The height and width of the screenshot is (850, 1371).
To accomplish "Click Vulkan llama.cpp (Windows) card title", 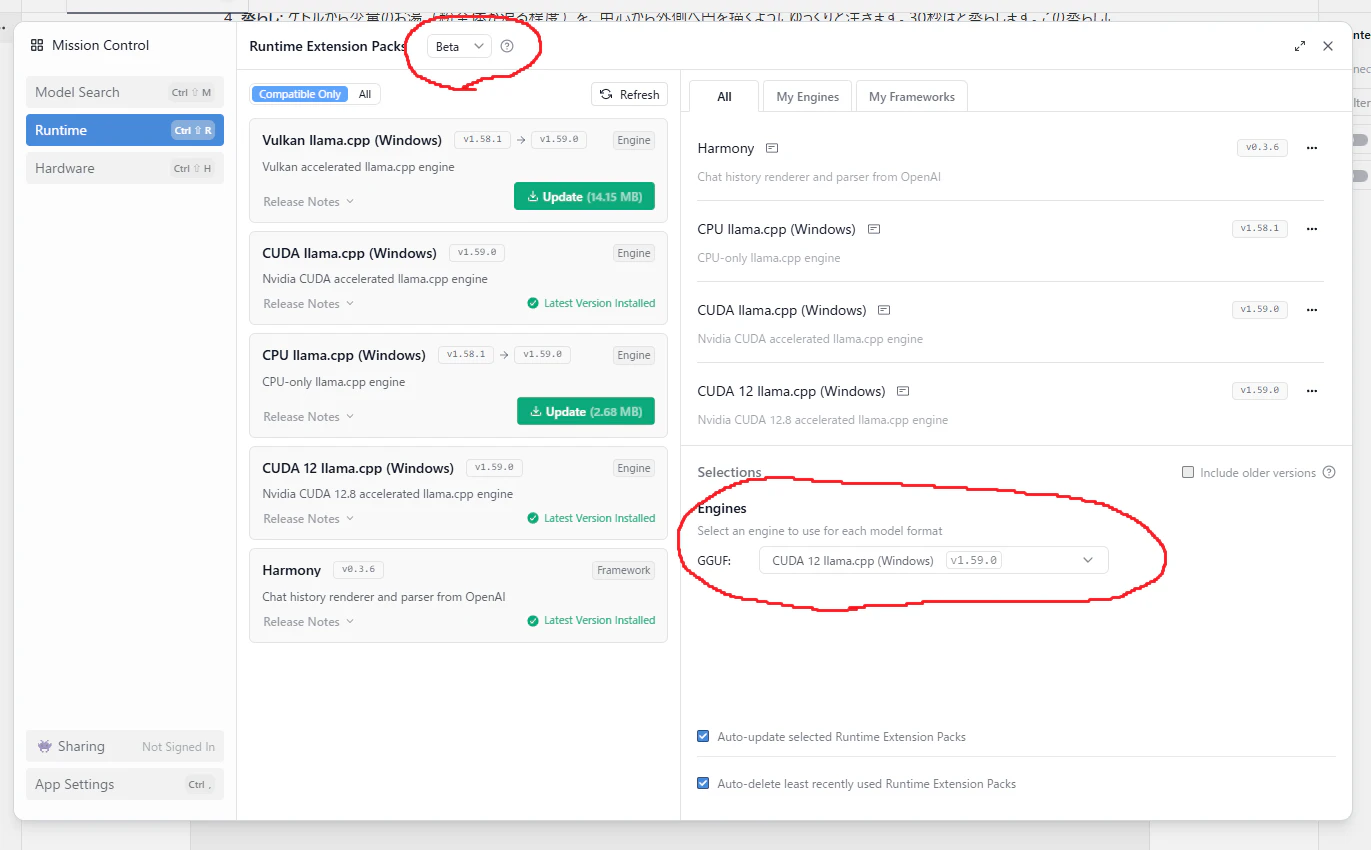I will pyautogui.click(x=352, y=140).
